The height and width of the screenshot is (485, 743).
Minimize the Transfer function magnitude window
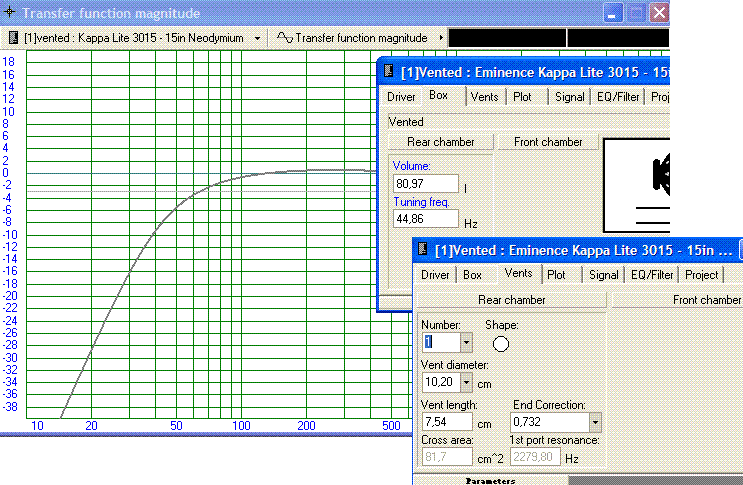pyautogui.click(x=613, y=13)
